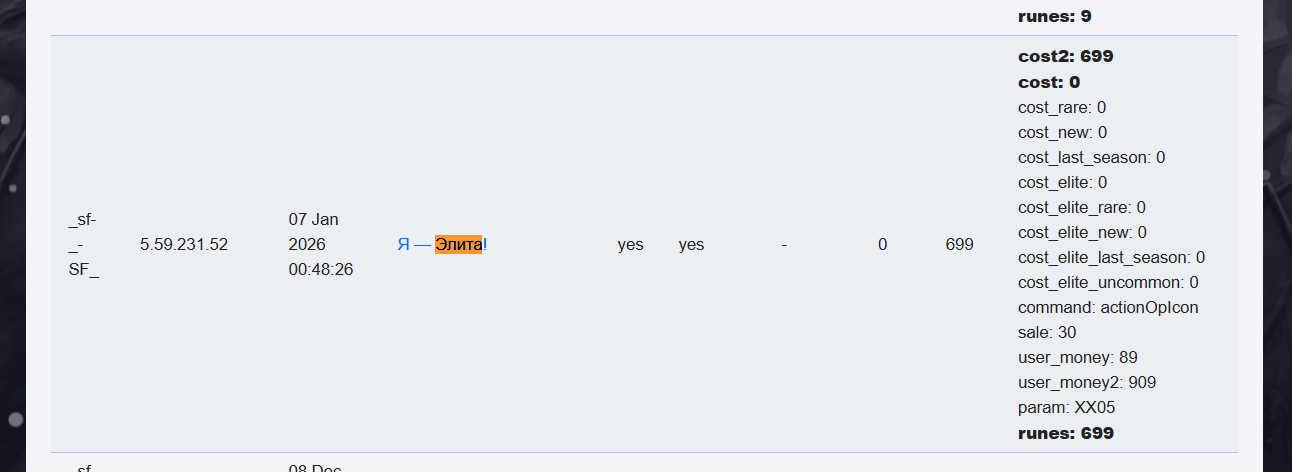Click the bold "cost2: 699" line
The width and height of the screenshot is (1292, 472).
pyautogui.click(x=1065, y=56)
